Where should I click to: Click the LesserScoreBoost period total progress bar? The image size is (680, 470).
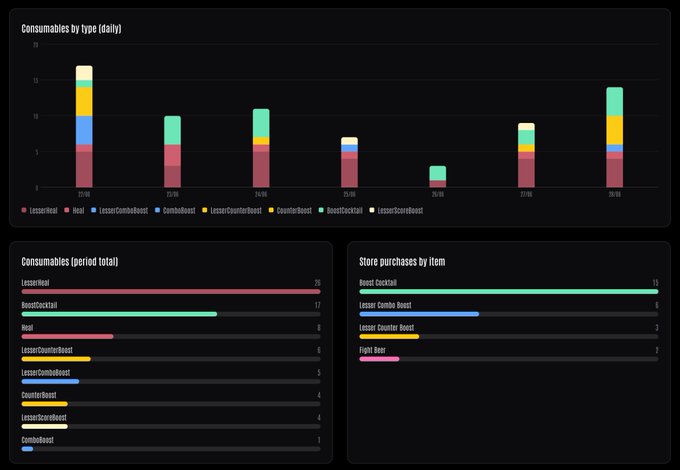(171, 427)
